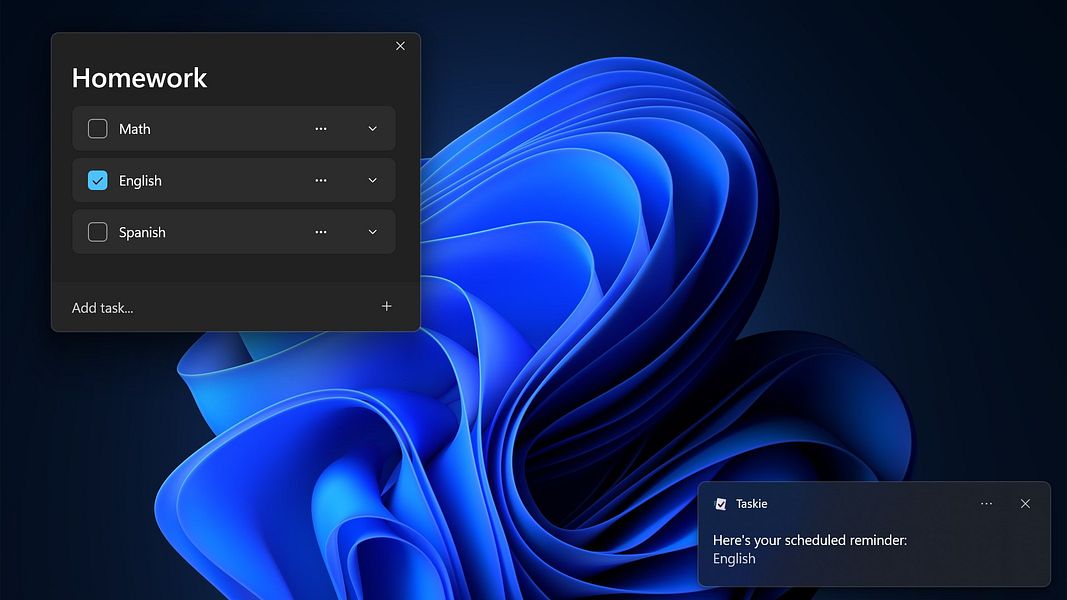
Task: Open more options for Spanish task
Action: tap(321, 232)
